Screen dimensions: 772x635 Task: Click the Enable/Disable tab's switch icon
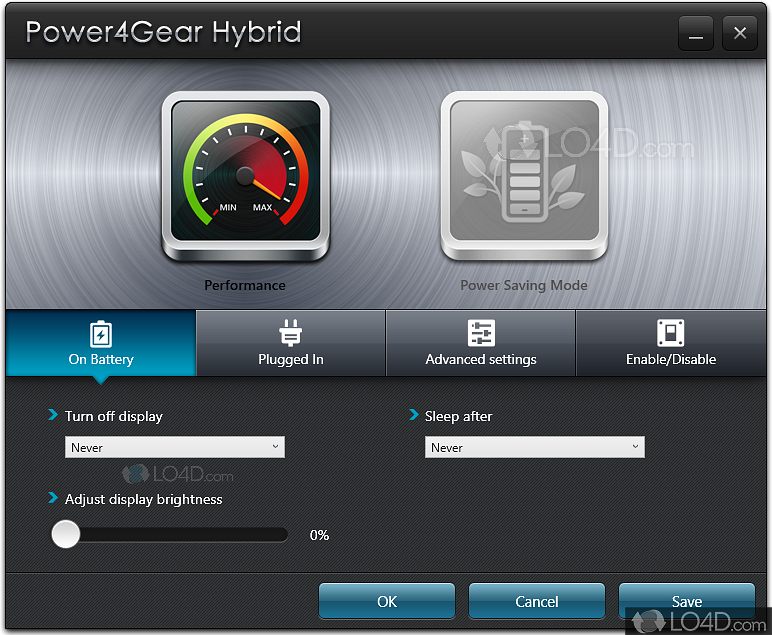671,333
